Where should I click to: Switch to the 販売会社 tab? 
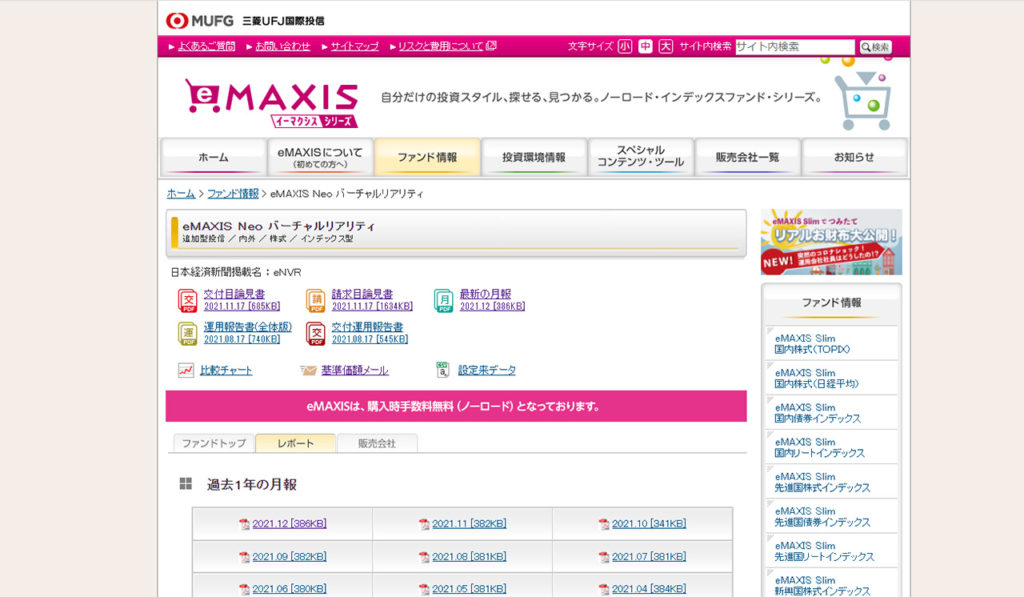(379, 443)
